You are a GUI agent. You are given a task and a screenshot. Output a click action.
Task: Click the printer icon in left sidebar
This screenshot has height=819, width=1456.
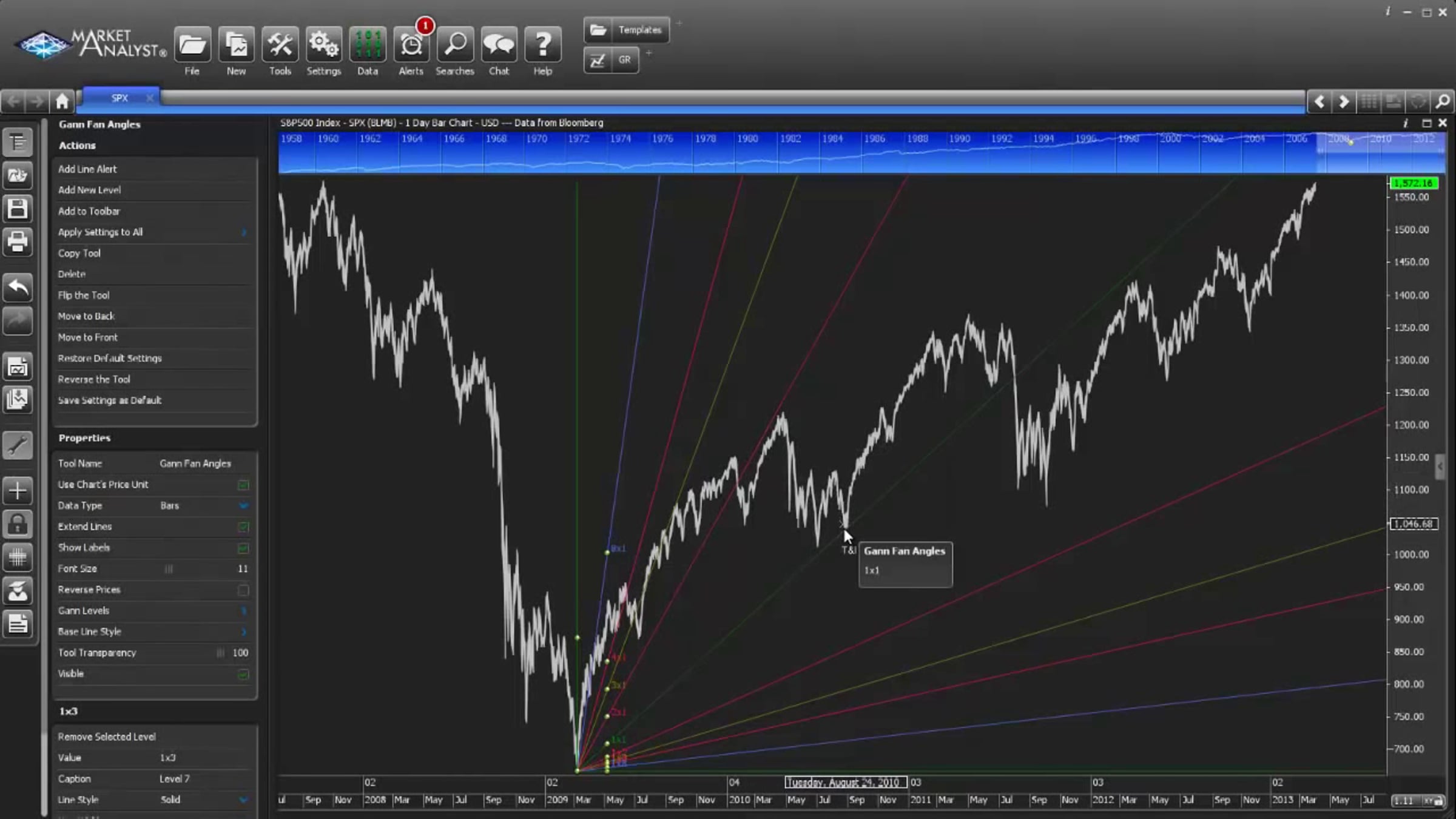pyautogui.click(x=18, y=241)
